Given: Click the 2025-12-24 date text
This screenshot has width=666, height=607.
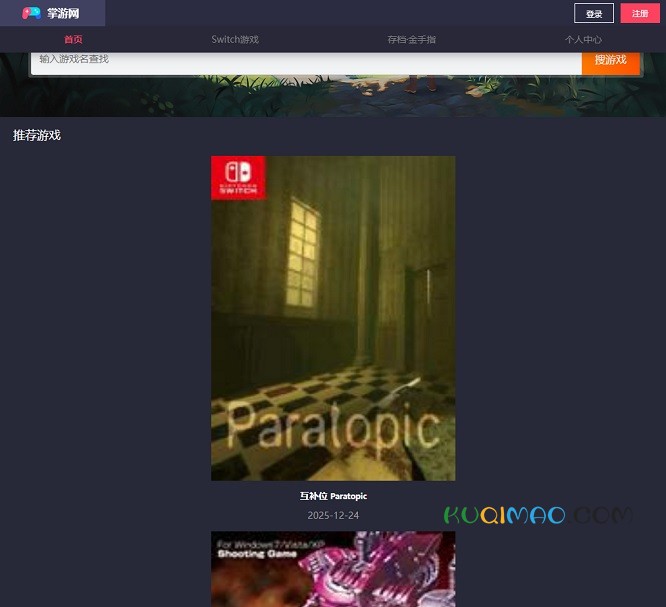Looking at the screenshot, I should 333,515.
